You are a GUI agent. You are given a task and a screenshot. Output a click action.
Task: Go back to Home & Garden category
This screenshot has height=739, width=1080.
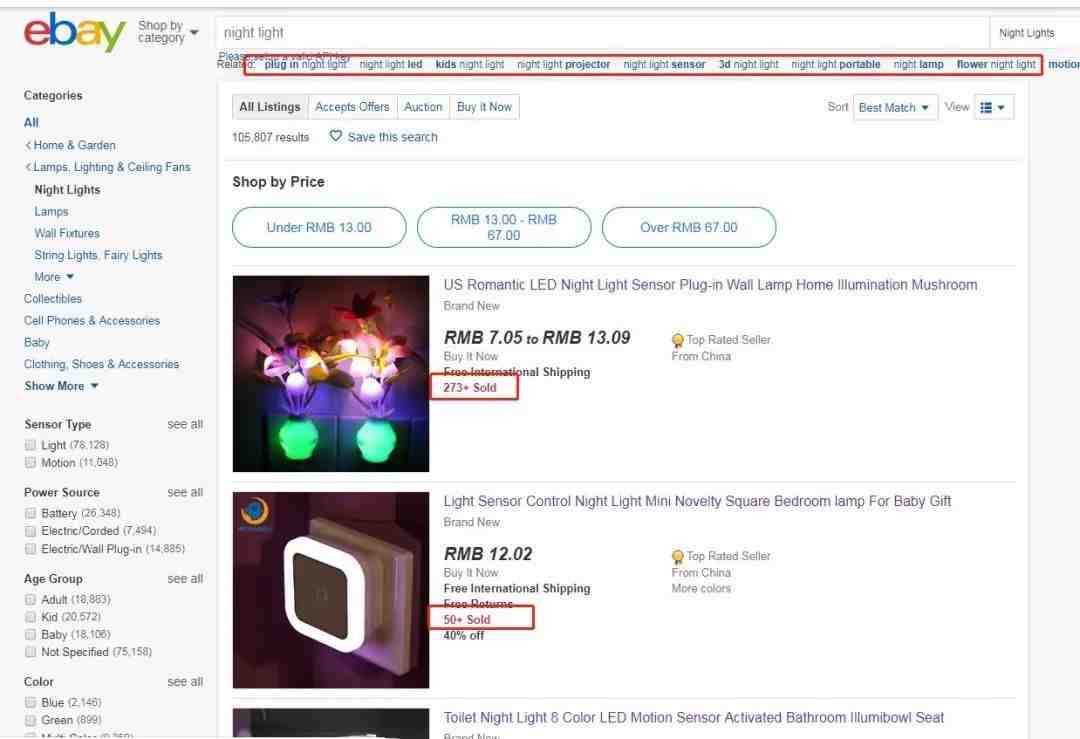[74, 145]
